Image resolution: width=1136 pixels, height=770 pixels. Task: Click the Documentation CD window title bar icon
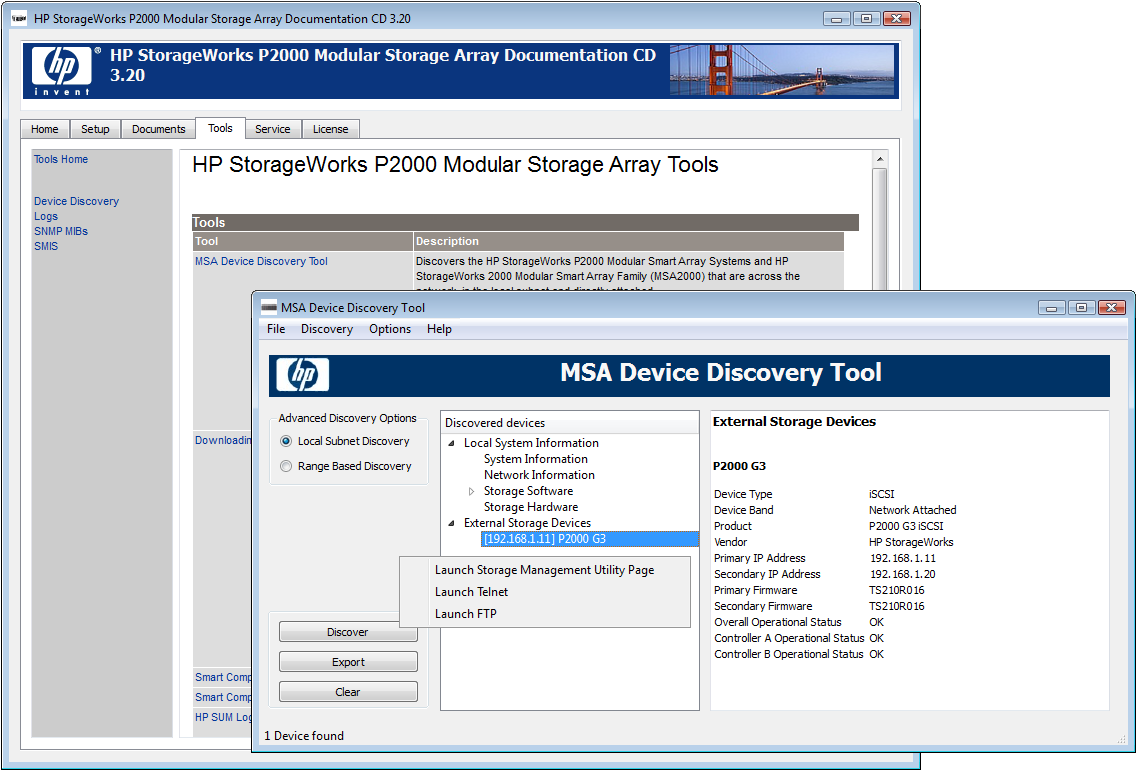(x=20, y=18)
